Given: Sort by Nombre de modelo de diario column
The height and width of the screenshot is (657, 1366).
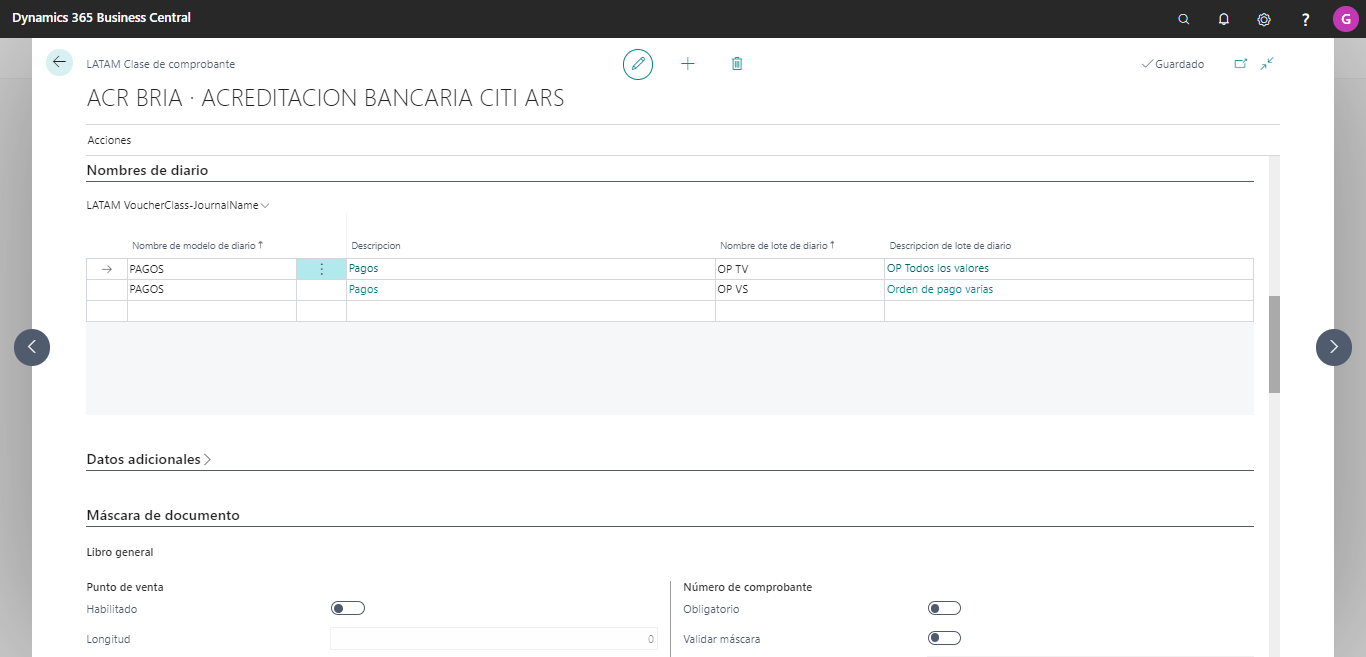Looking at the screenshot, I should (x=197, y=245).
